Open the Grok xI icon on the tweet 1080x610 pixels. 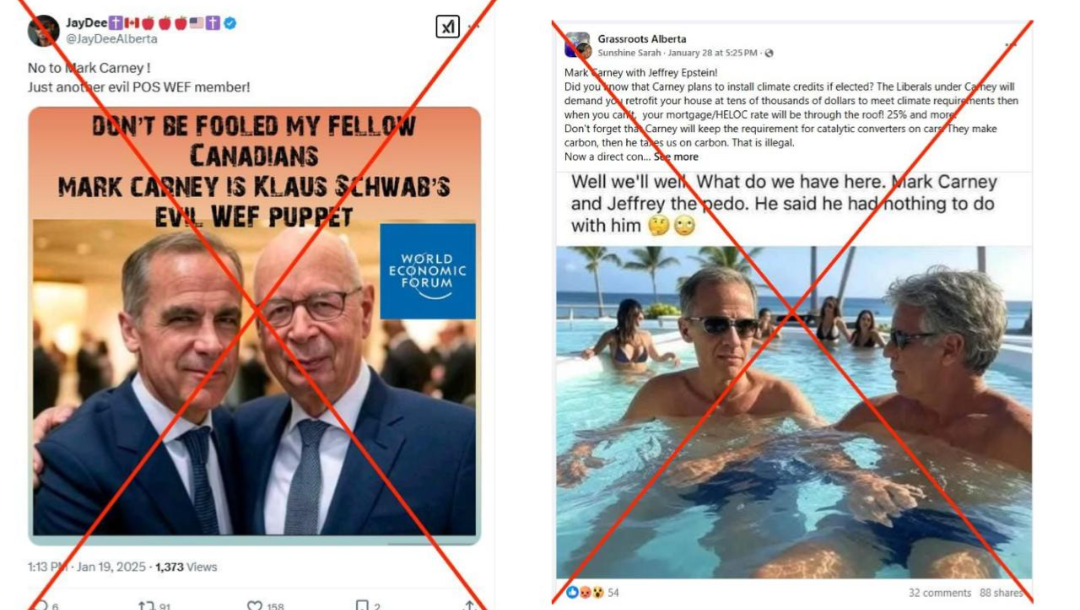pos(448,27)
